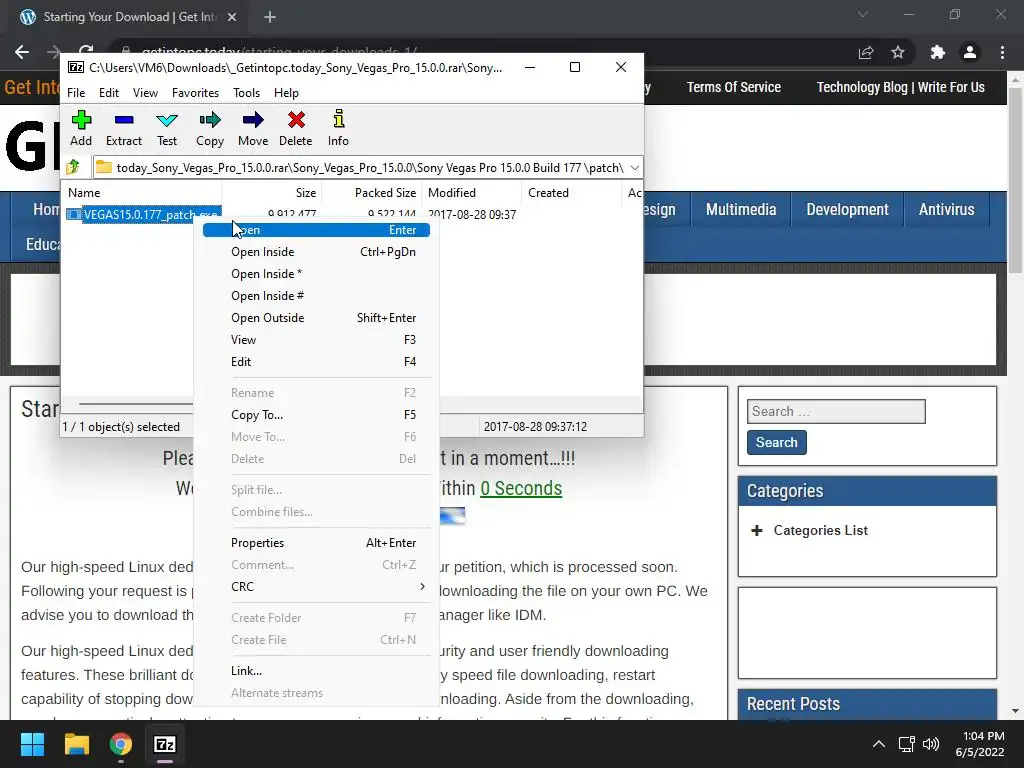Viewport: 1024px width, 768px height.
Task: Open the Edit menu in 7-Zip
Action: [x=108, y=93]
